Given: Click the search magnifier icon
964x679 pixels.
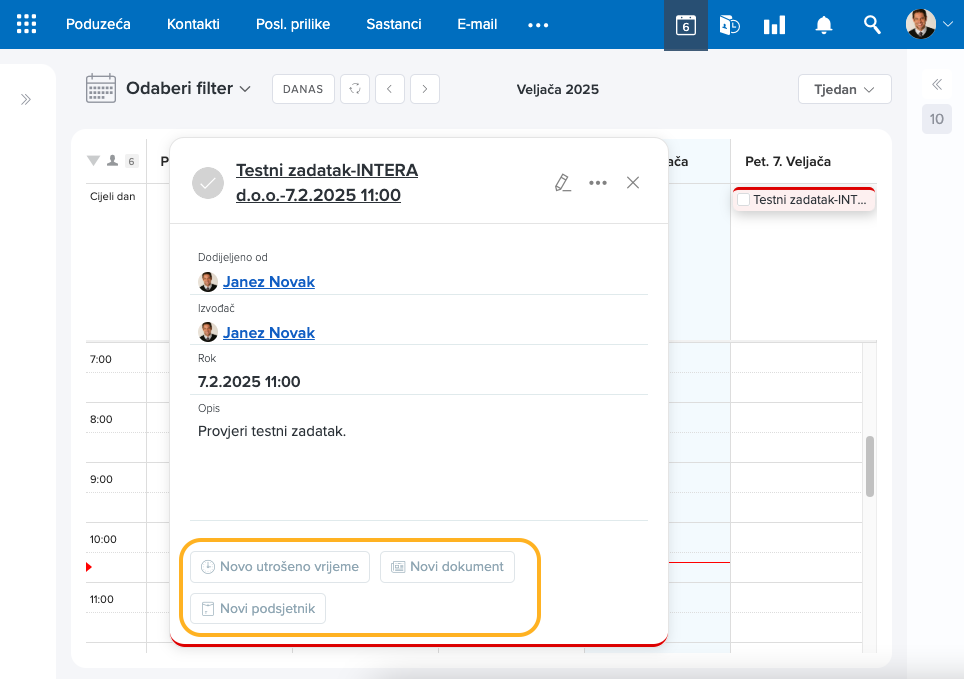Looking at the screenshot, I should pyautogui.click(x=872, y=25).
